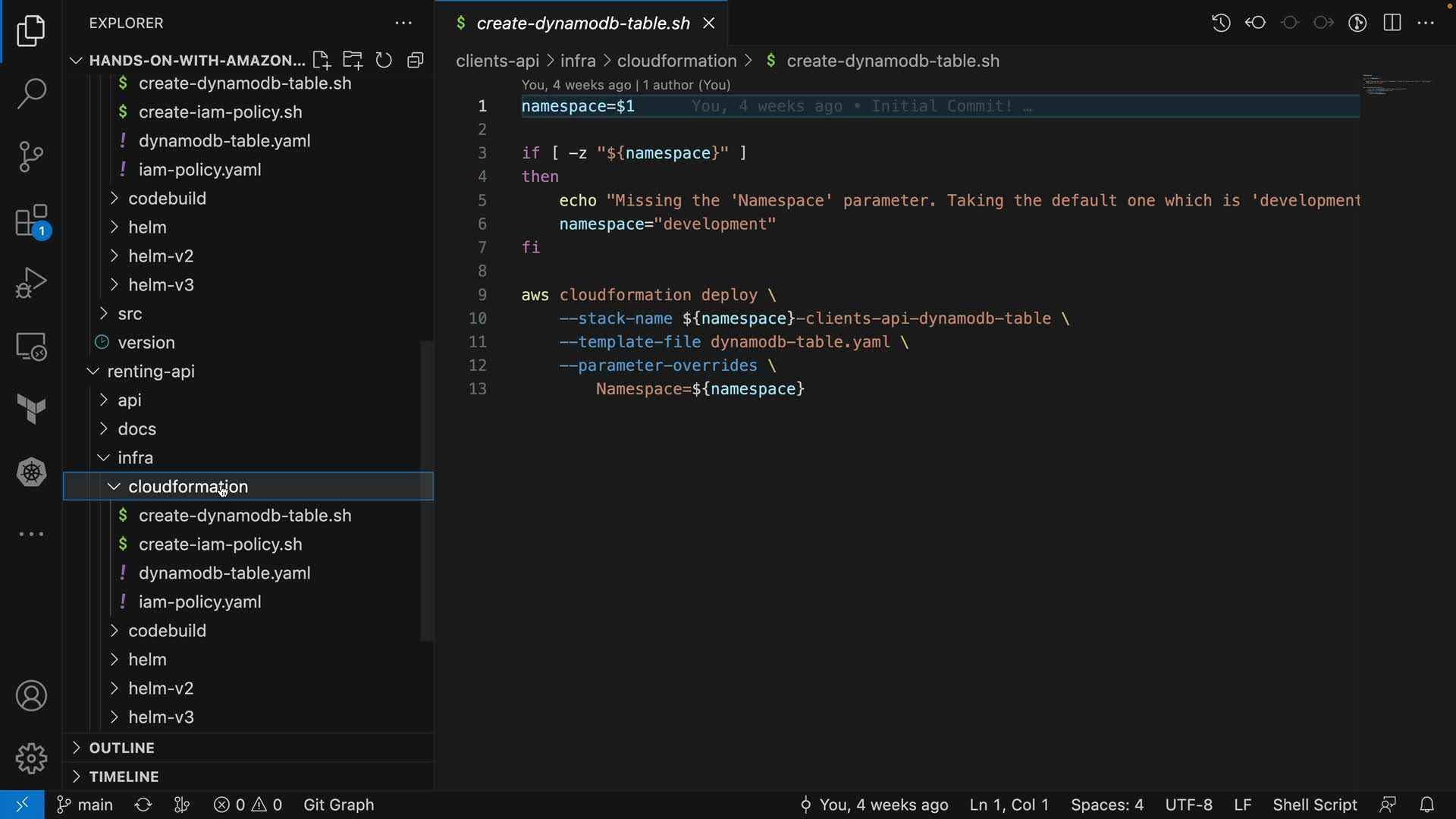The image size is (1456, 819).
Task: Open the Remote Explorer view
Action: 31,347
